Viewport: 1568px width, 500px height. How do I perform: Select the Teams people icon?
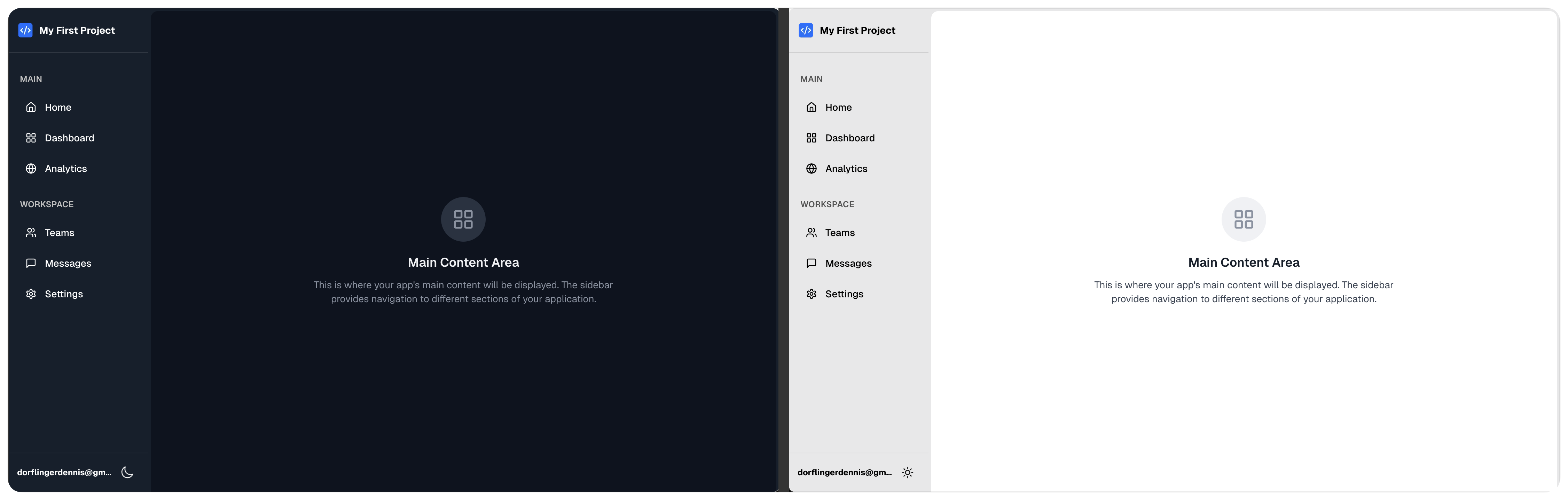pos(31,232)
